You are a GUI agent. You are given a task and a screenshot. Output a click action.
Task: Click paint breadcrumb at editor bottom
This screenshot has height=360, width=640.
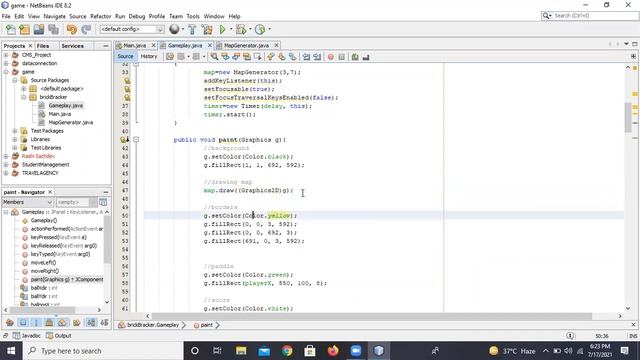(206, 325)
